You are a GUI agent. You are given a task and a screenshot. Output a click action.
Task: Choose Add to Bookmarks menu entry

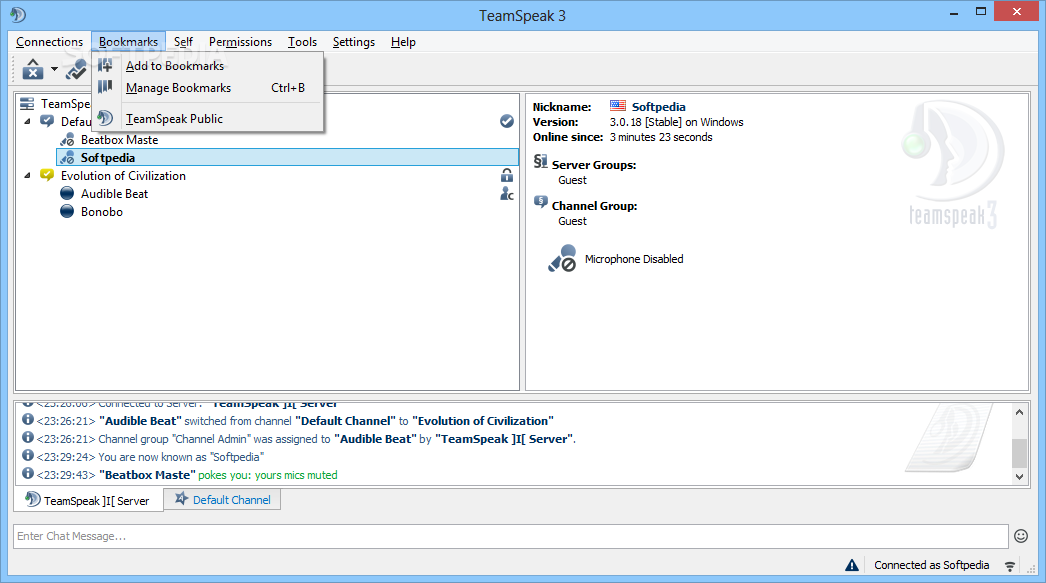[207, 65]
